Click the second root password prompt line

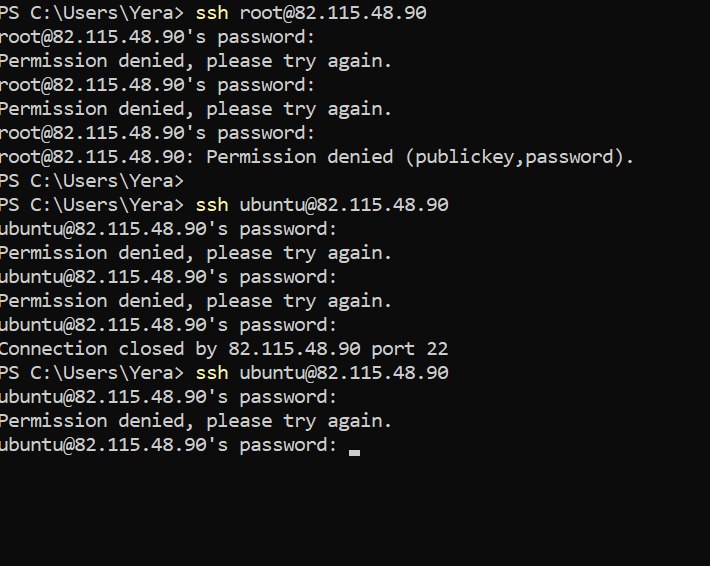pos(157,85)
